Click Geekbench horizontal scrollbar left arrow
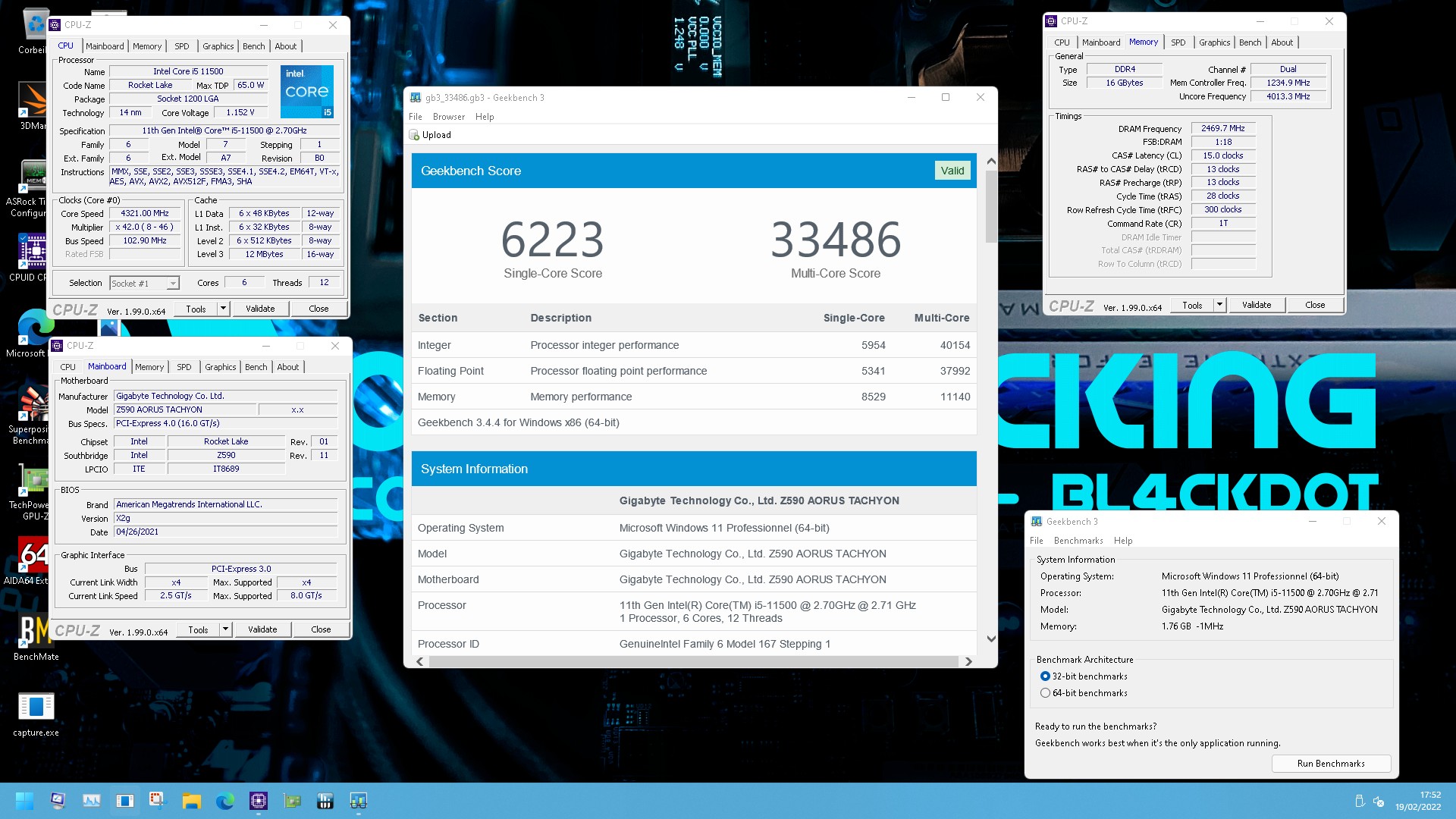1456x819 pixels. pos(420,662)
